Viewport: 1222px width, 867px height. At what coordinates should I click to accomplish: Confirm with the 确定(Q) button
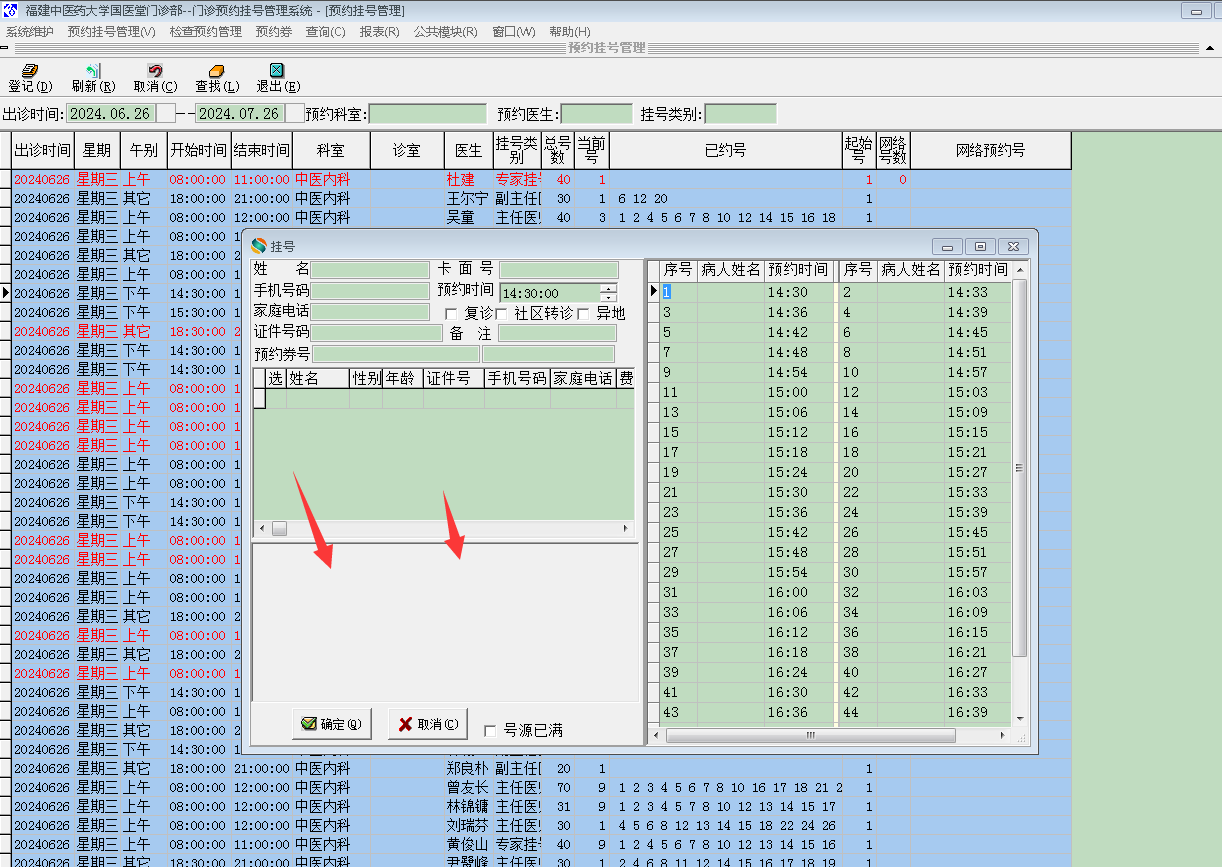pos(331,724)
